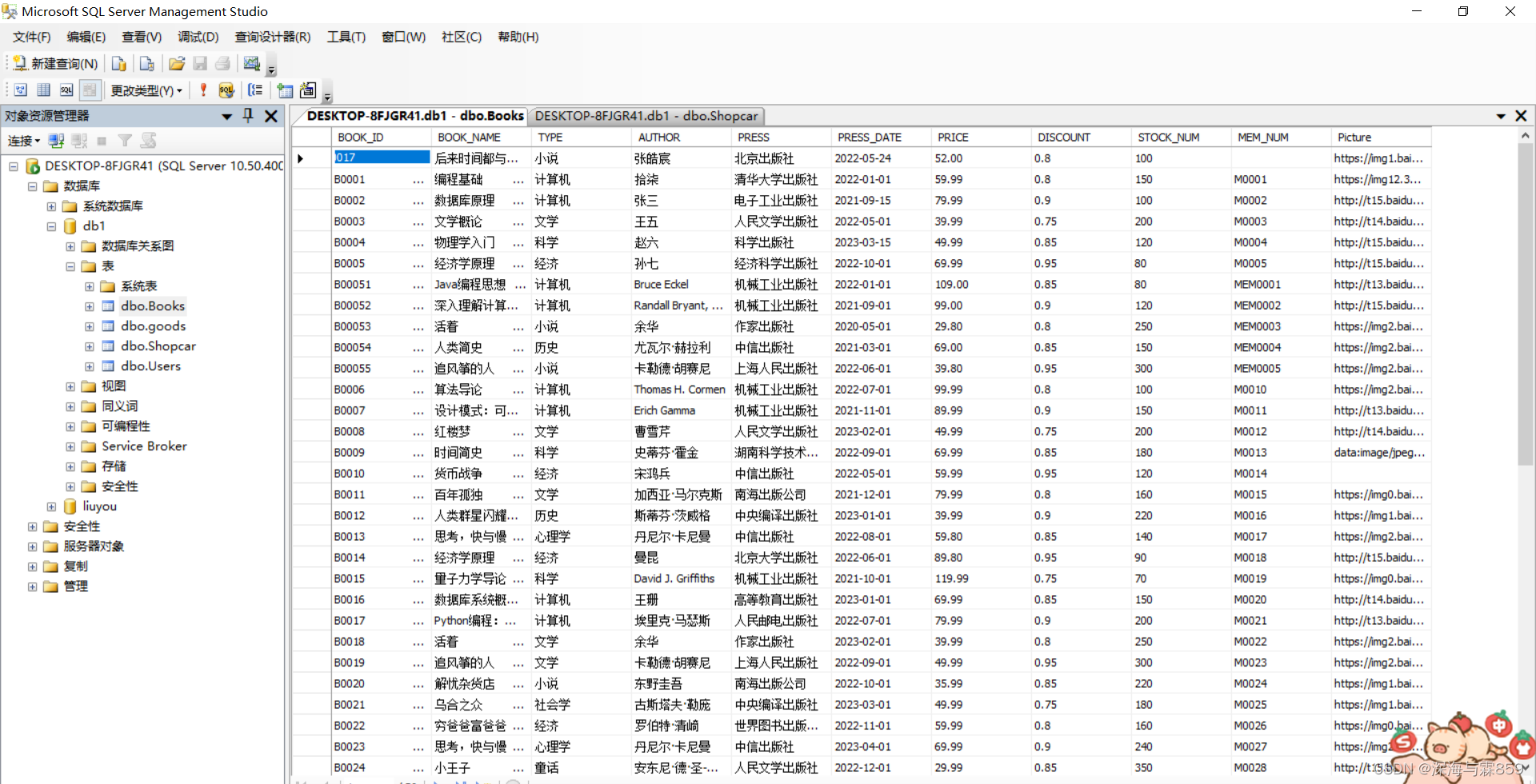The image size is (1536, 784).
Task: Click the 新建查询(N) button
Action: pos(54,63)
